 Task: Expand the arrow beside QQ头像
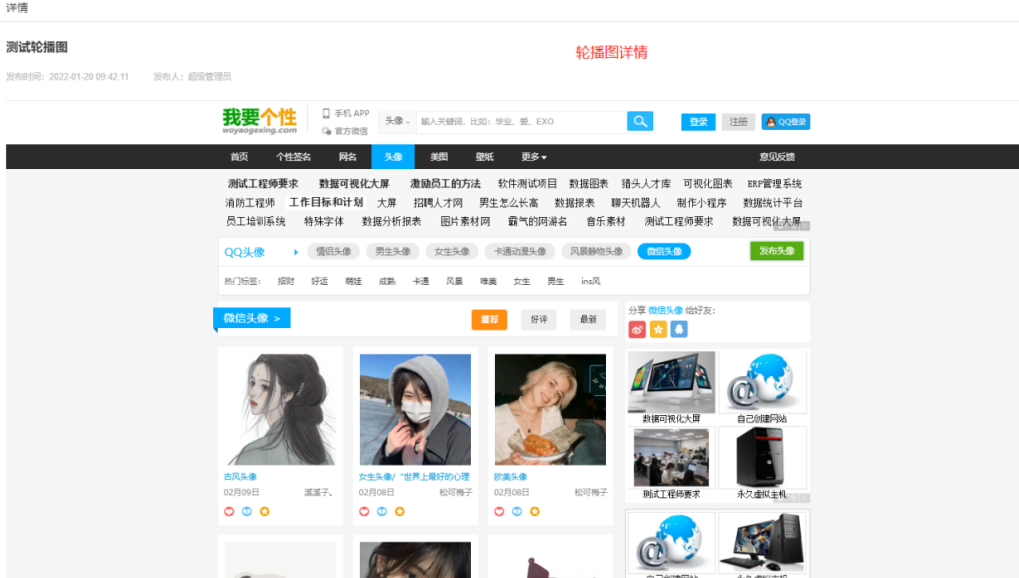click(x=296, y=252)
